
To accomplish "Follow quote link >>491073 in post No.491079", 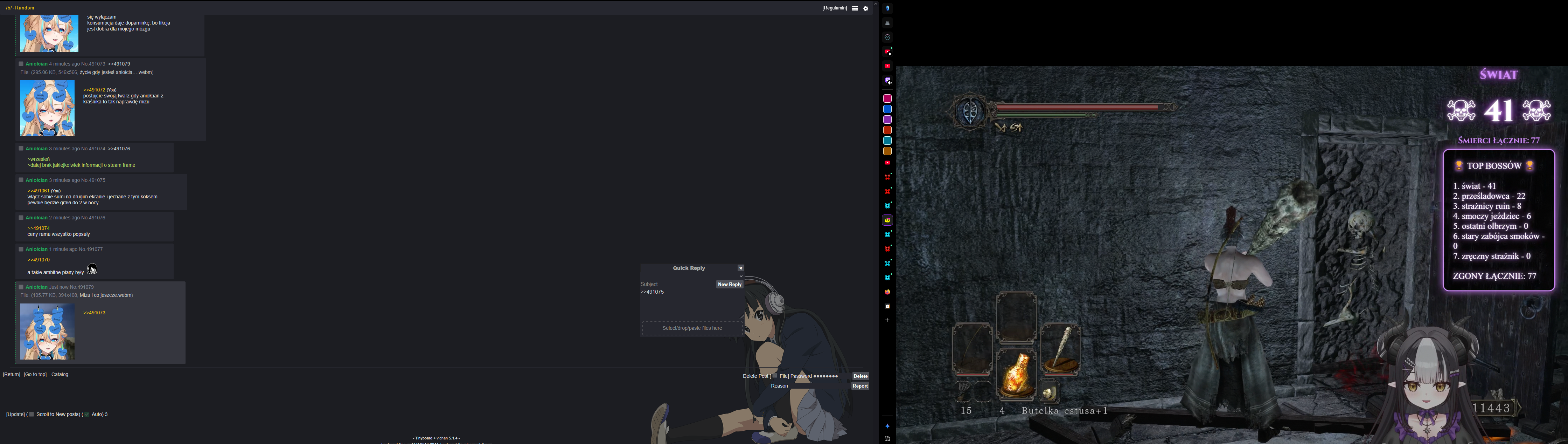I will [95, 313].
